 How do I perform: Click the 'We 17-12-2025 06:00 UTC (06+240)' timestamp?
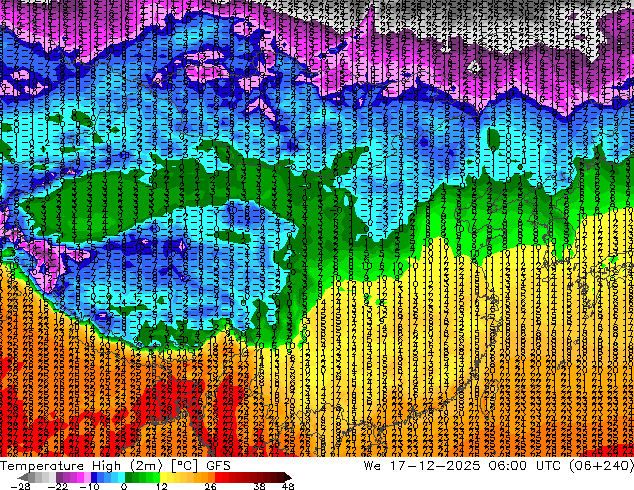(x=499, y=465)
